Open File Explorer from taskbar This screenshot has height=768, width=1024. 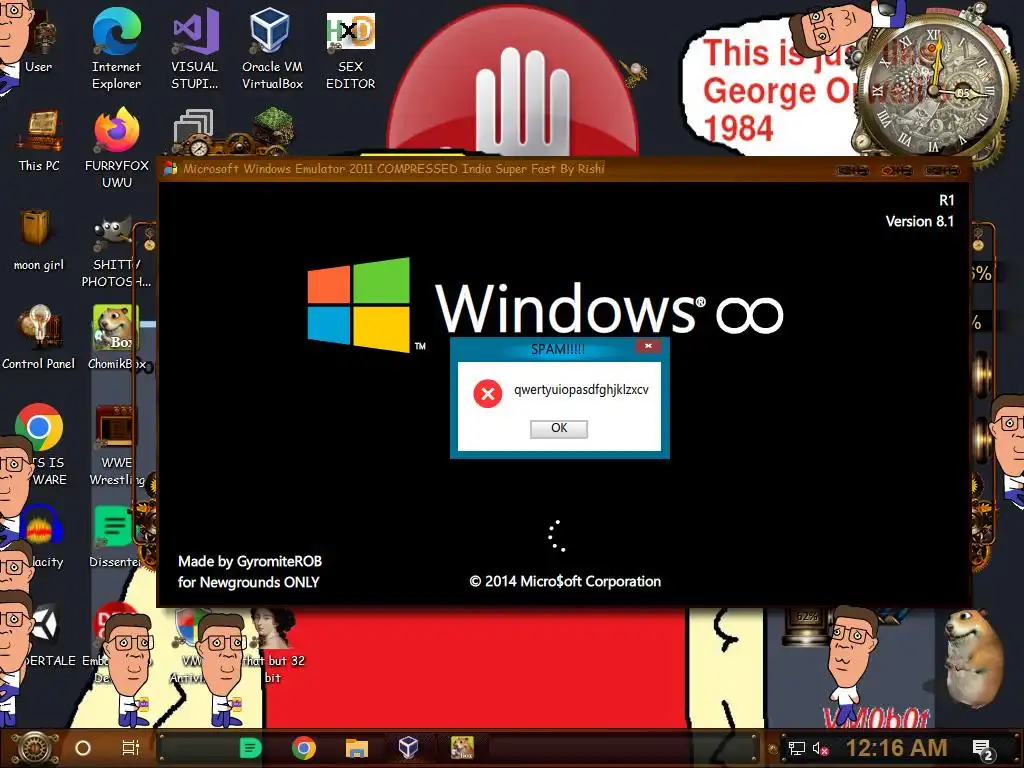[x=357, y=748]
